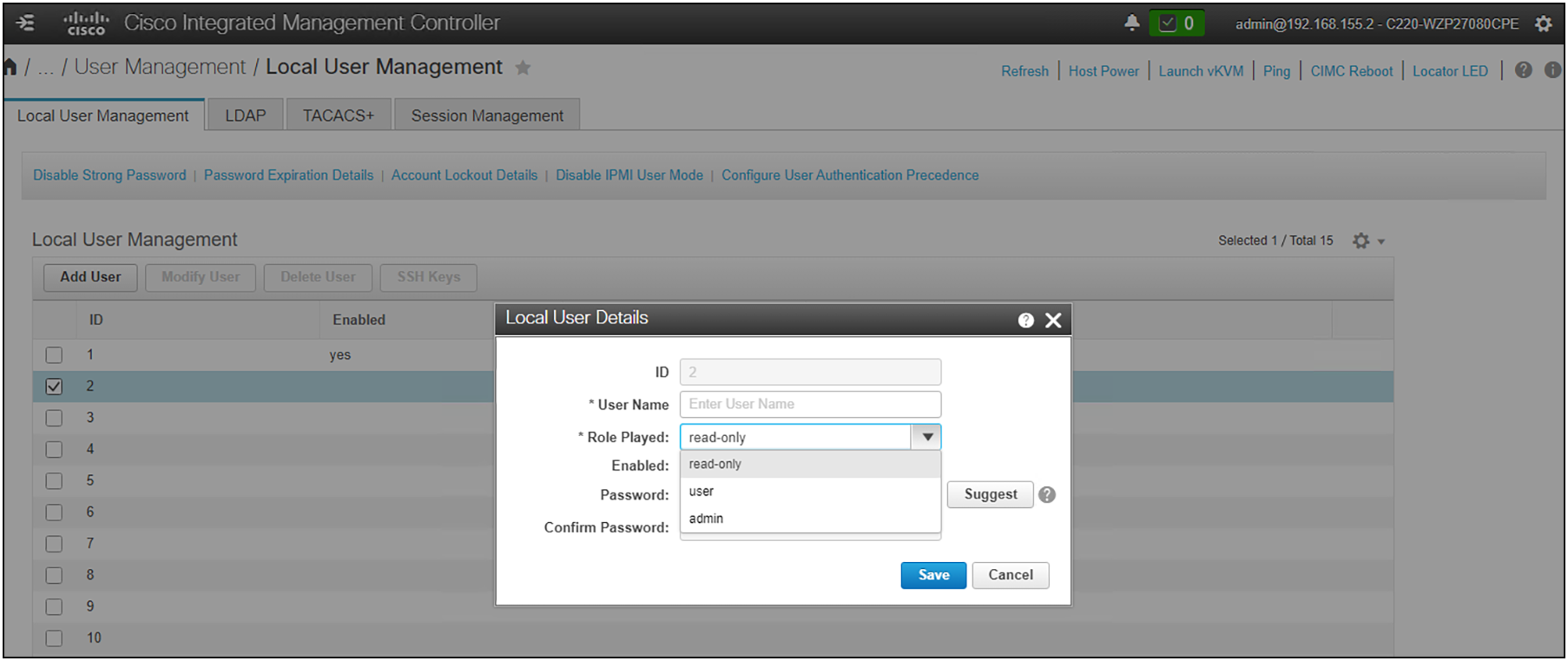Check the box for user ID 5
Screen dimensions: 1568x661
coord(54,480)
